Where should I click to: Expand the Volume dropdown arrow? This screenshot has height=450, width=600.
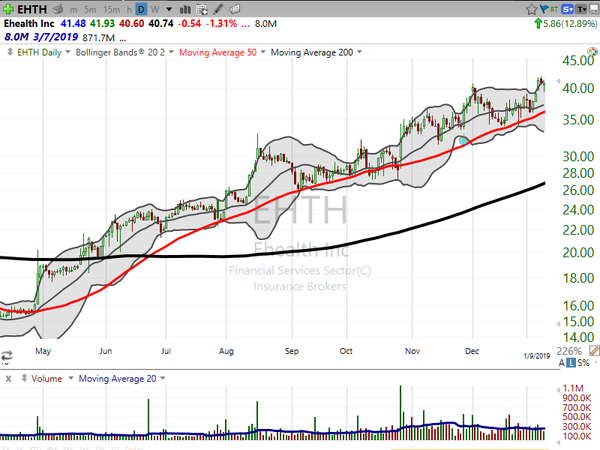[71, 378]
